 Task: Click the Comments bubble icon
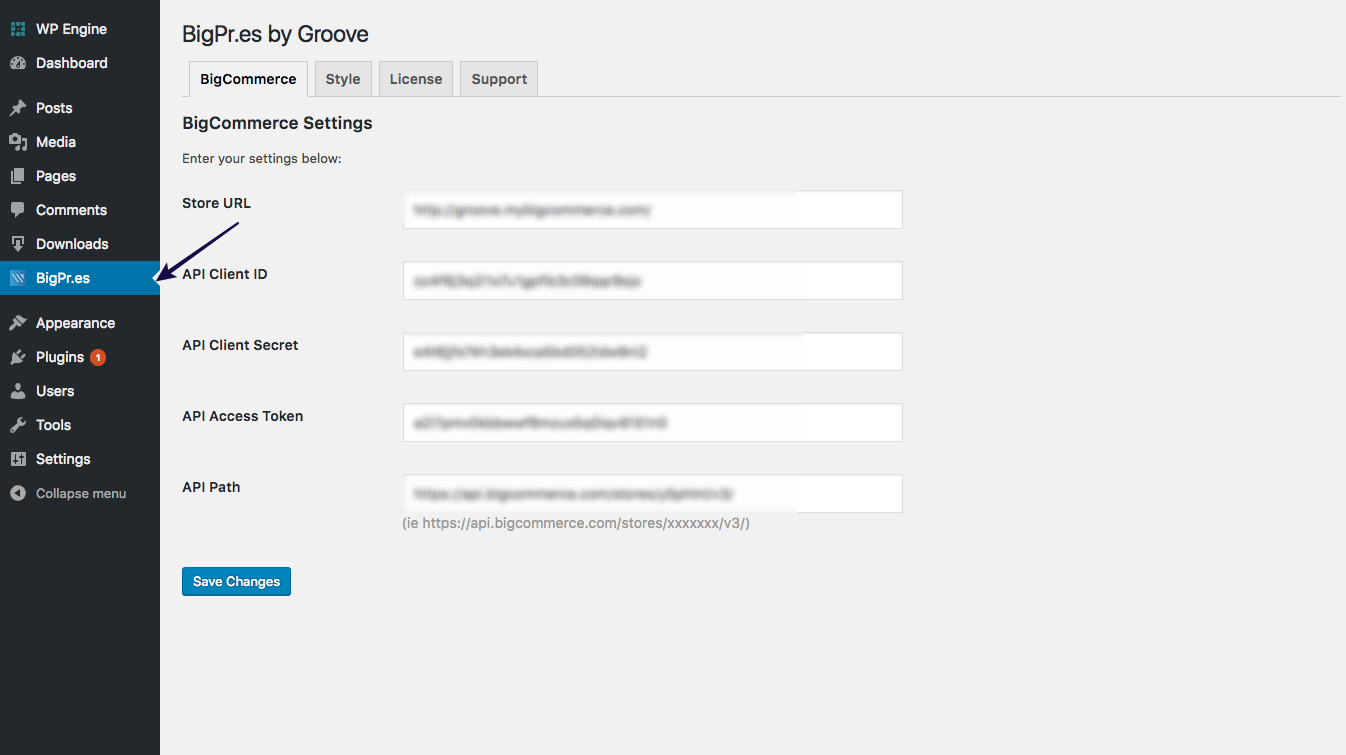tap(18, 210)
